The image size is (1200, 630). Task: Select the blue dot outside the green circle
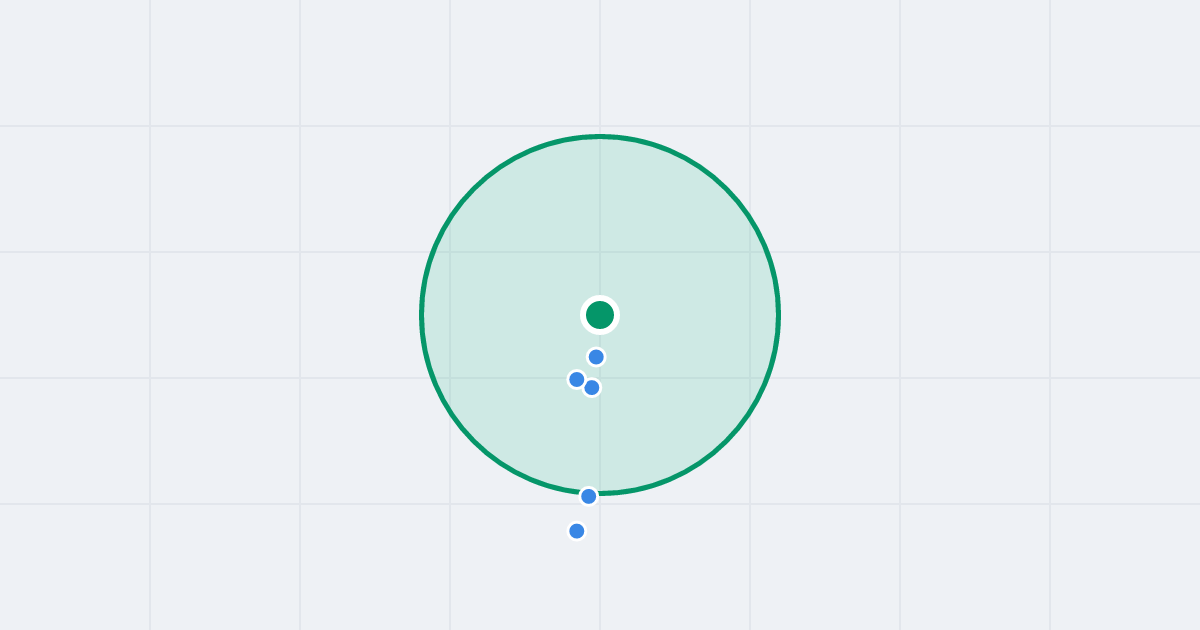point(577,531)
